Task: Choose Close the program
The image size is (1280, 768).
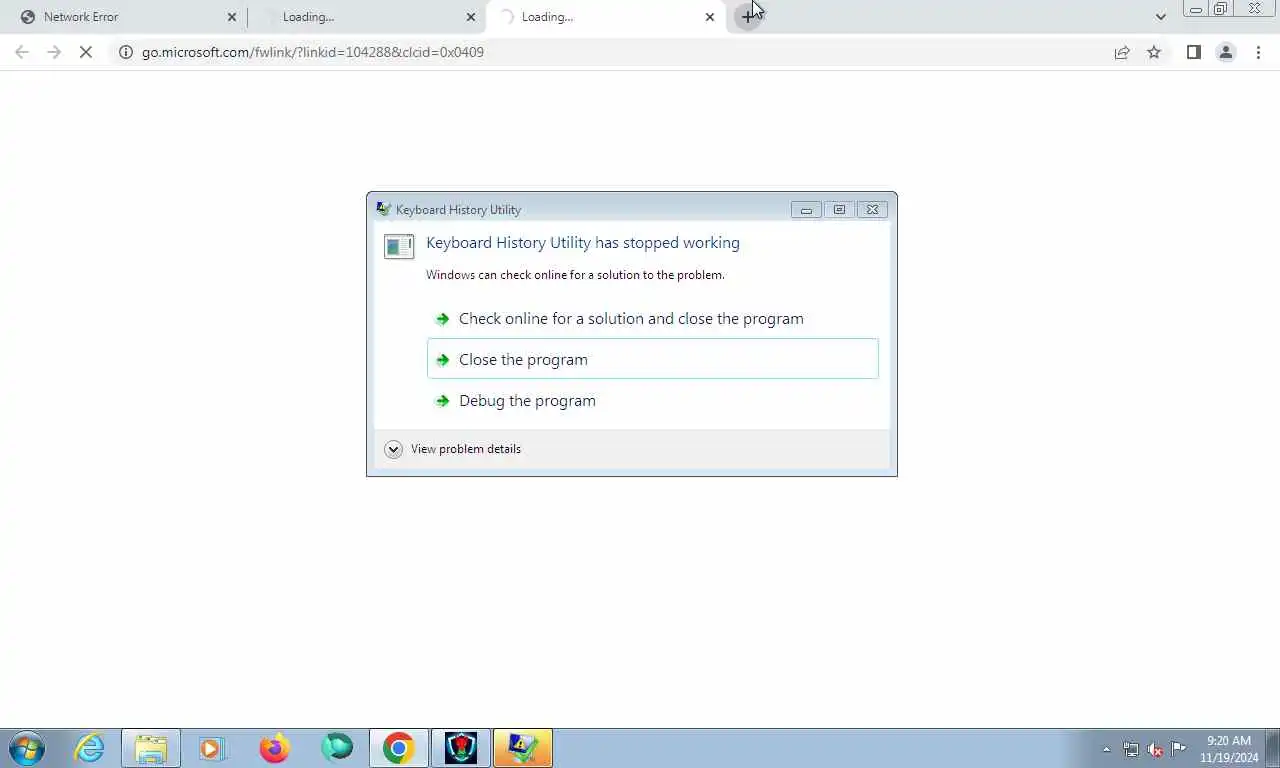Action: pos(652,359)
